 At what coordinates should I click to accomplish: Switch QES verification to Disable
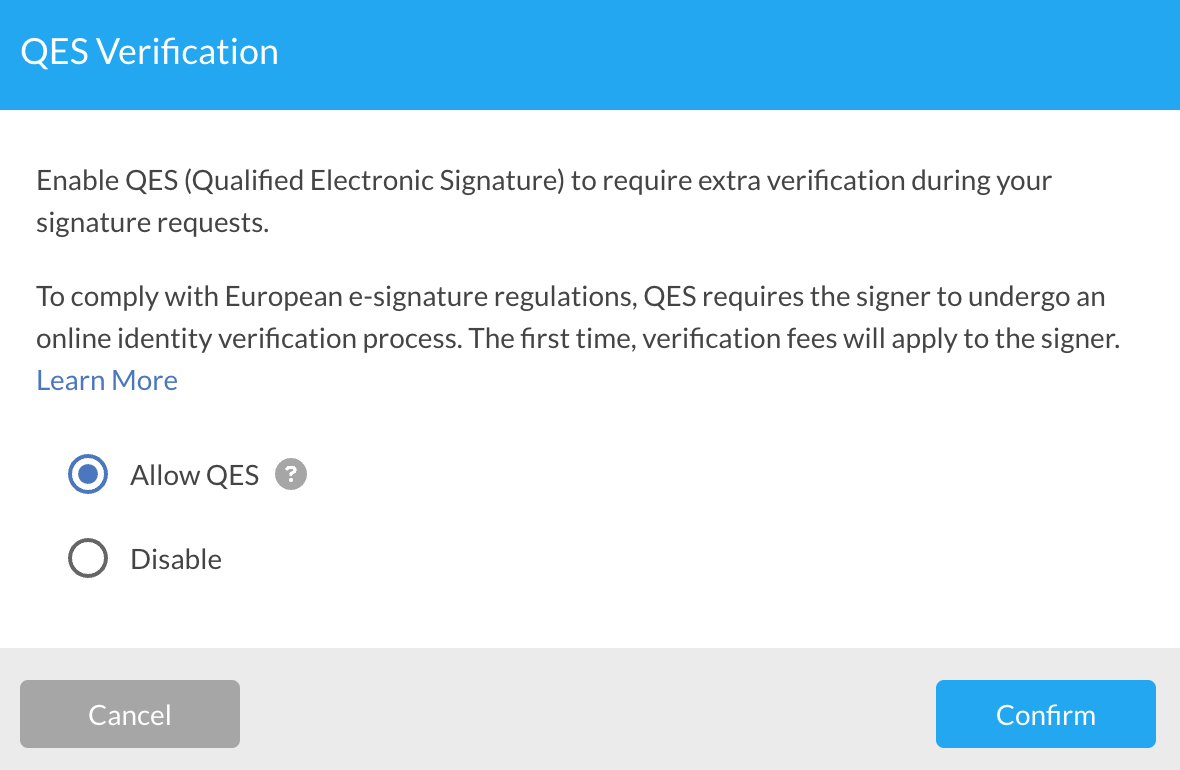[87, 558]
